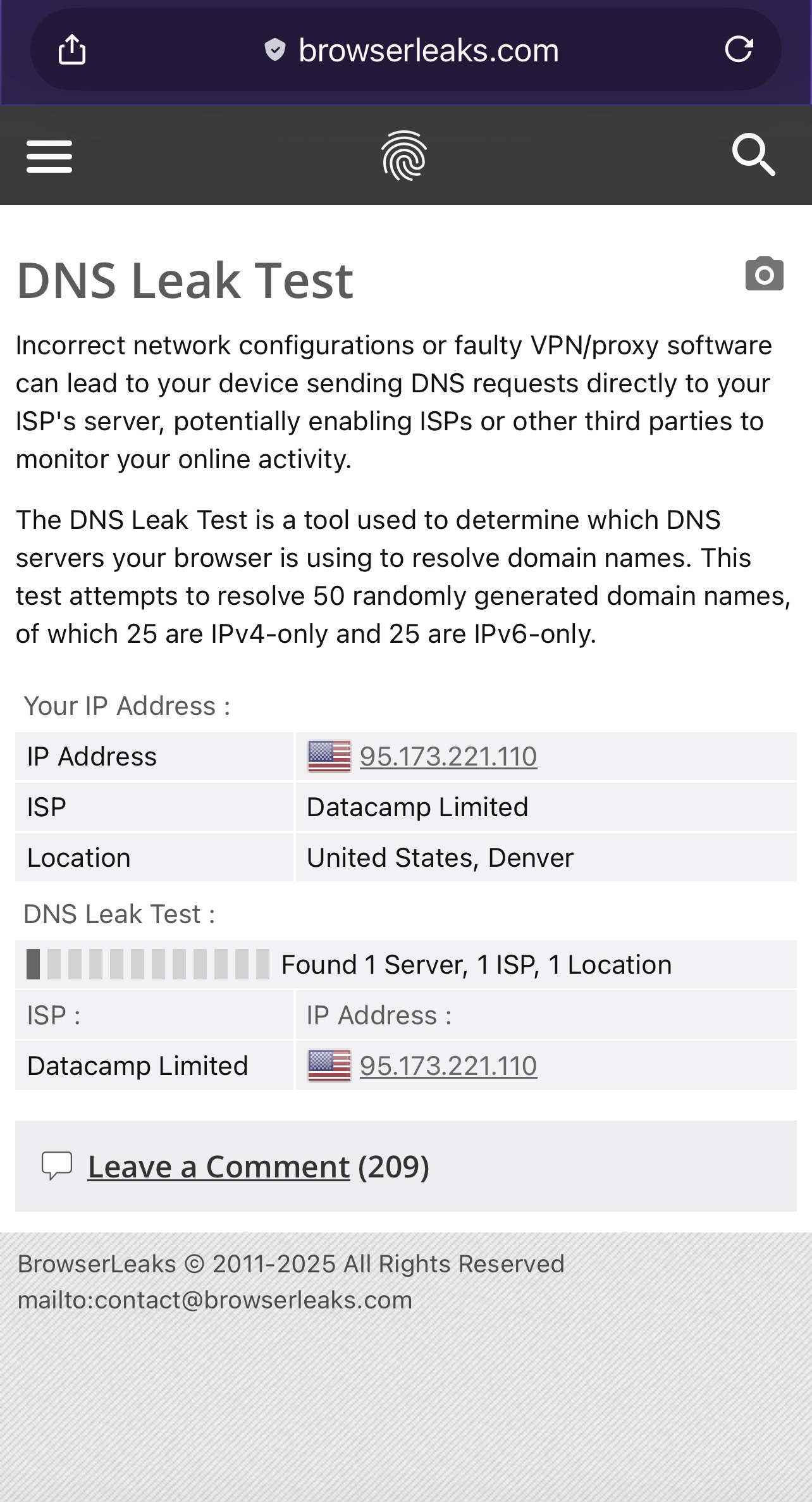Open site search magnifier icon
This screenshot has height=1502, width=812.
coord(753,154)
